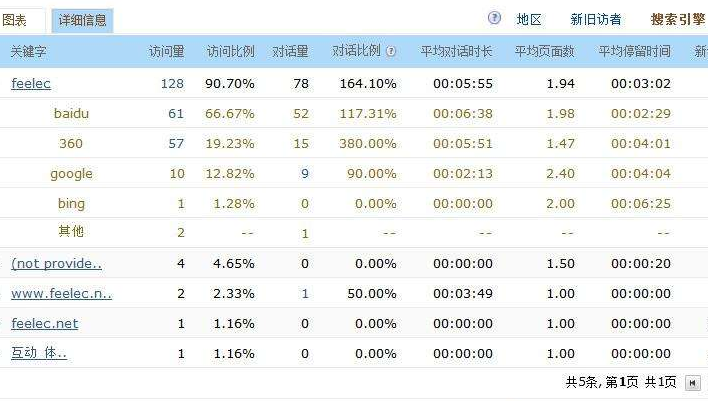Go to first page using pagination button

(x=692, y=383)
